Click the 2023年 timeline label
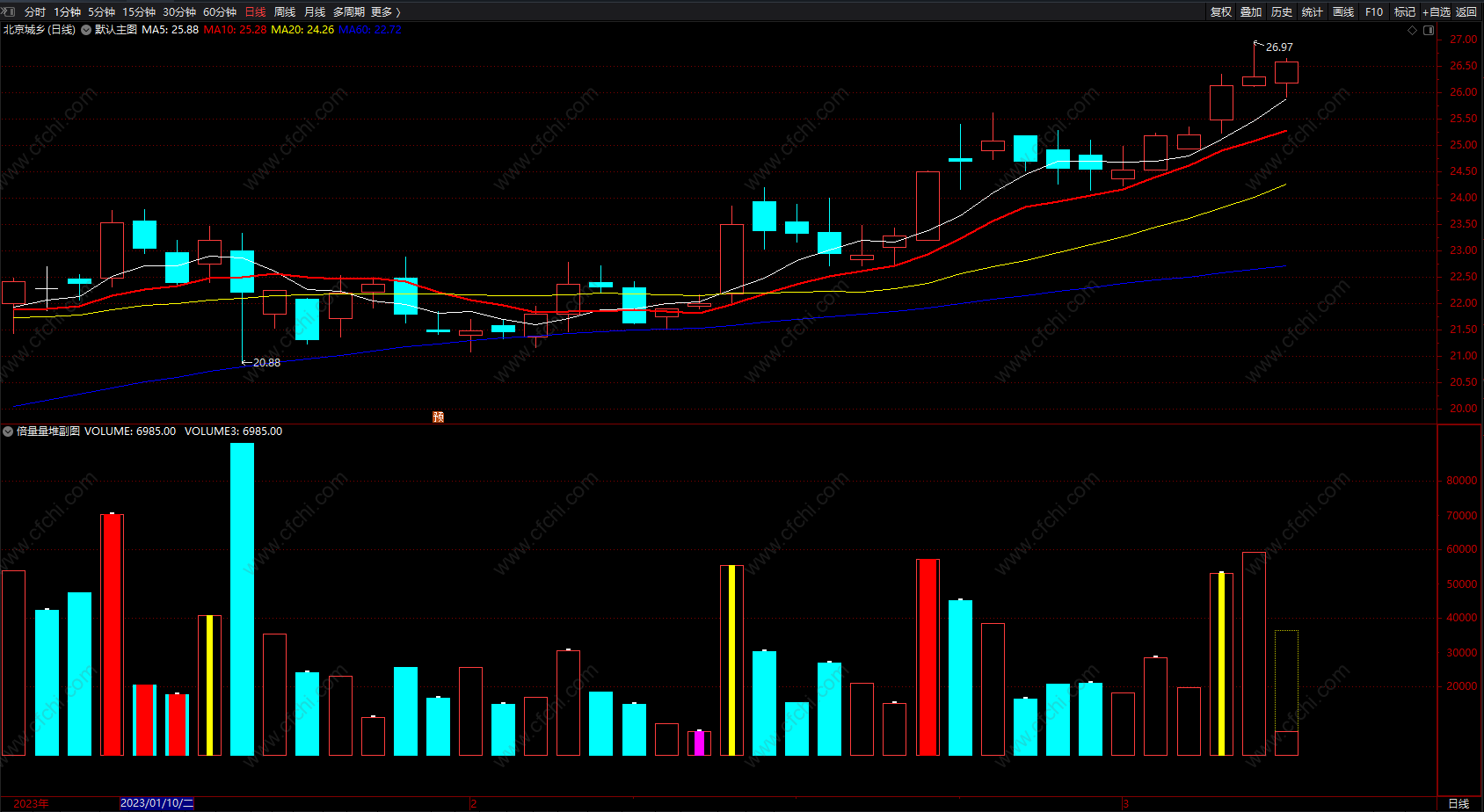The image size is (1484, 812). click(x=31, y=803)
